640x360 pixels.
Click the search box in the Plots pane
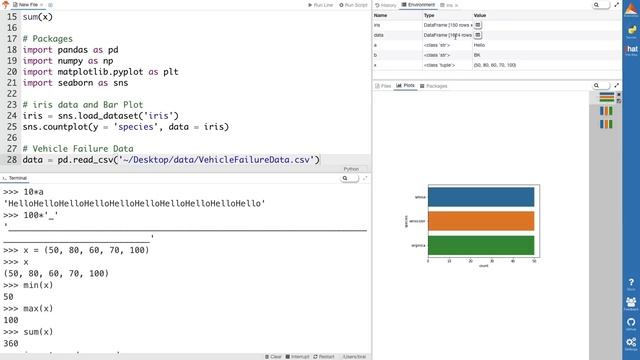tap(601, 85)
